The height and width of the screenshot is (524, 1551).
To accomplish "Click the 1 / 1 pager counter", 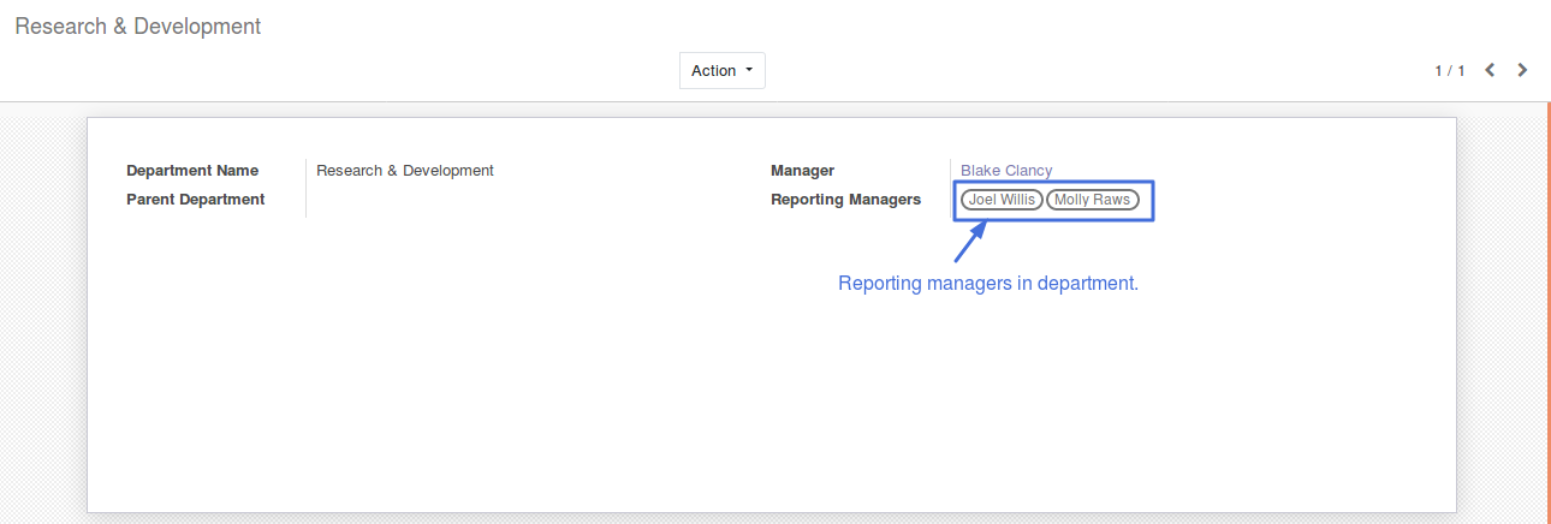I will [x=1449, y=71].
